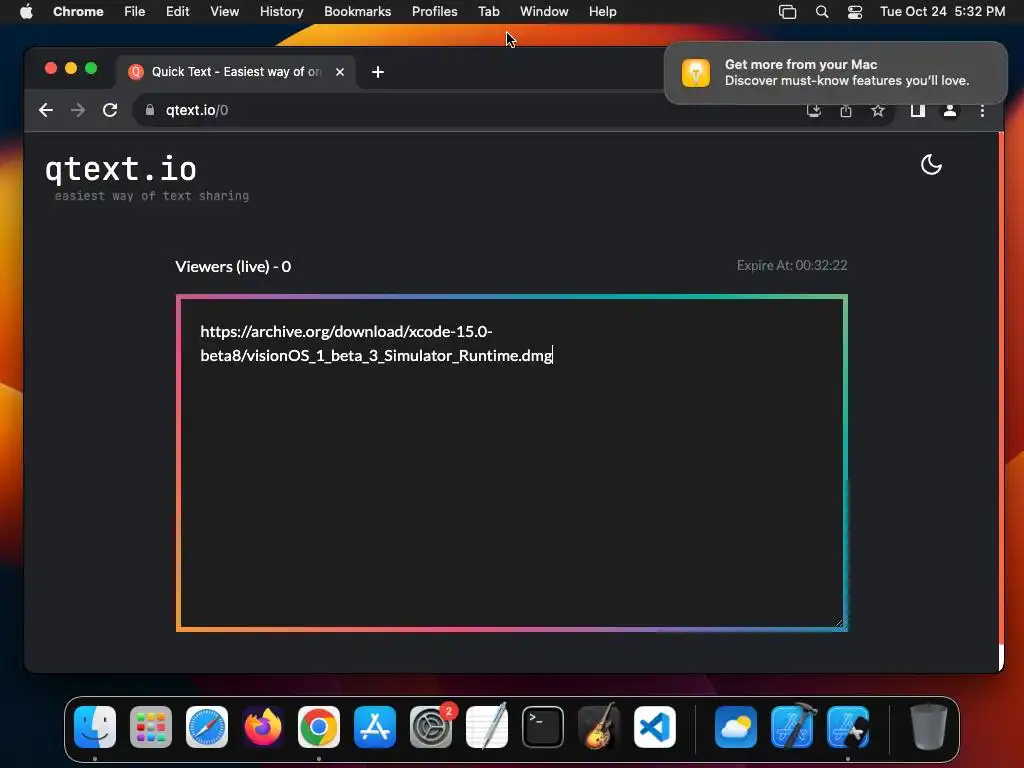Image resolution: width=1024 pixels, height=768 pixels.
Task: Open Weather app from the Dock
Action: click(736, 726)
